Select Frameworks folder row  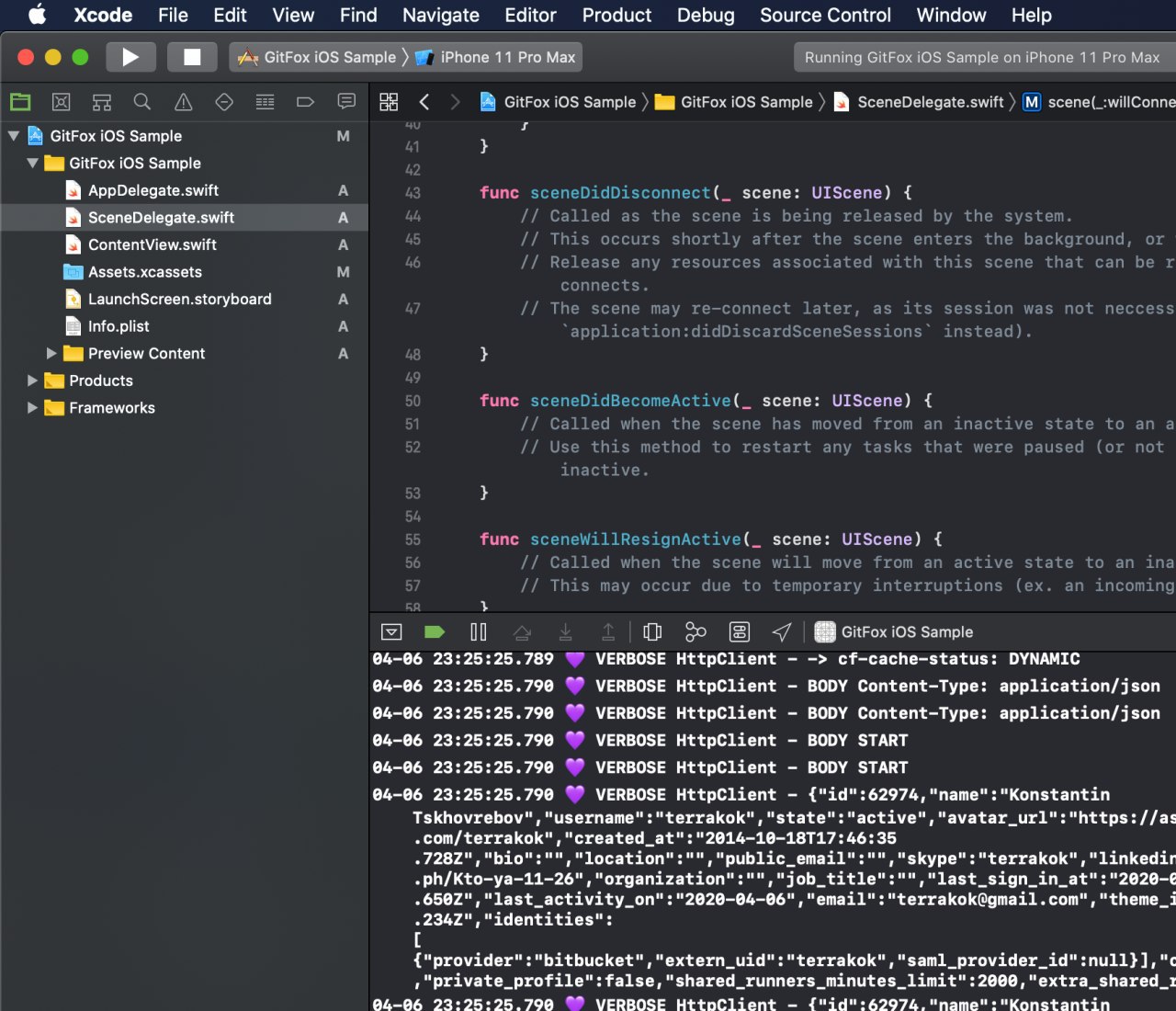point(184,407)
